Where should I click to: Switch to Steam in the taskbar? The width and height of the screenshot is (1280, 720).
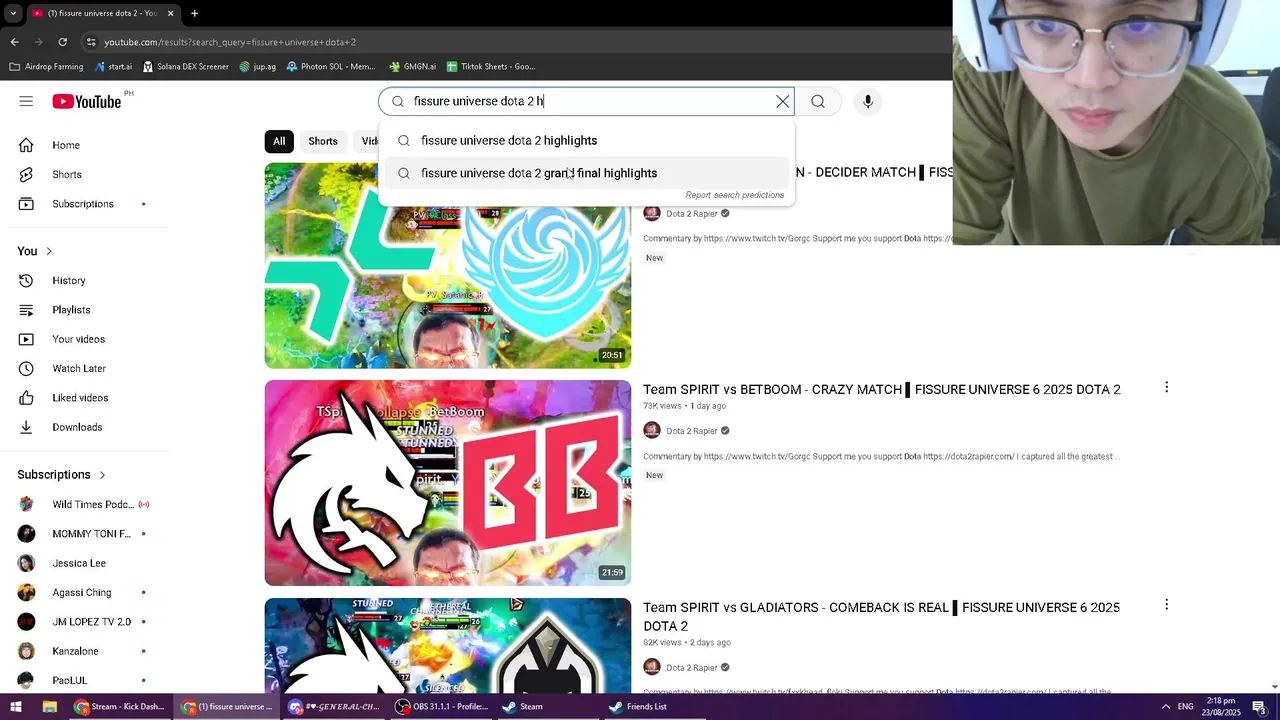coord(523,706)
